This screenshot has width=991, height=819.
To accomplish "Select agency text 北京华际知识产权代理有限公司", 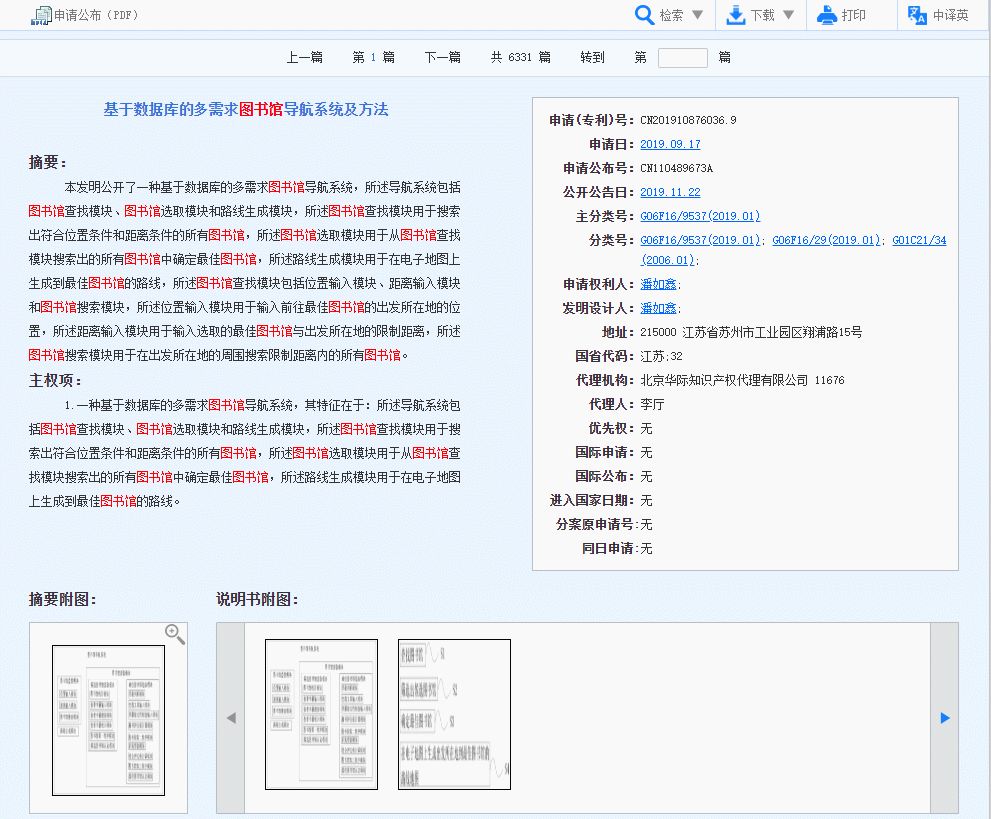I will (724, 380).
